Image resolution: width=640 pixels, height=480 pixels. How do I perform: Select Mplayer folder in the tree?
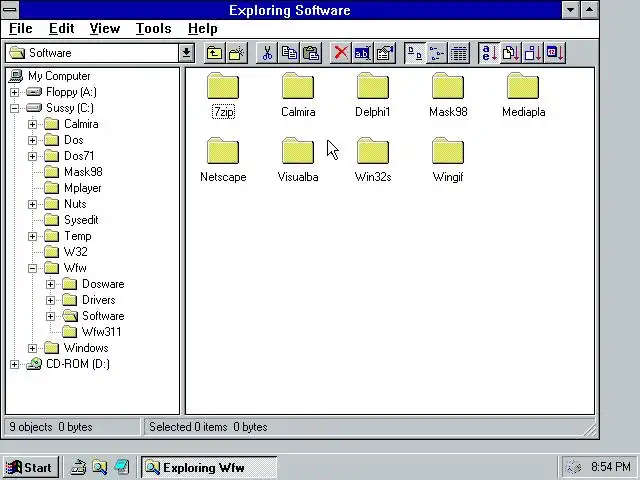[x=82, y=188]
